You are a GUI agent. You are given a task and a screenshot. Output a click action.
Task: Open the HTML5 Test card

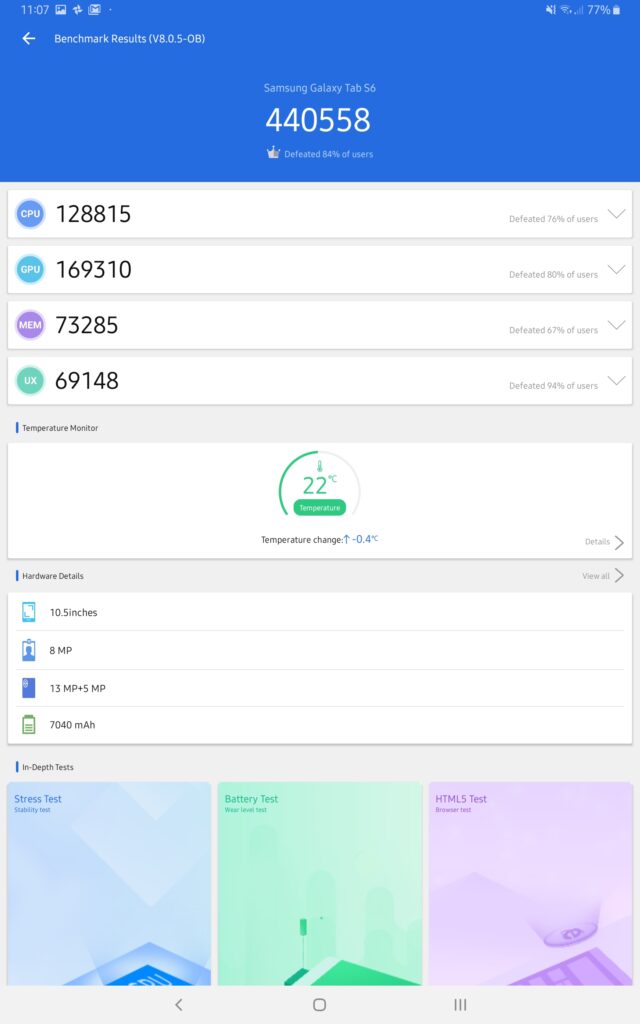click(530, 884)
